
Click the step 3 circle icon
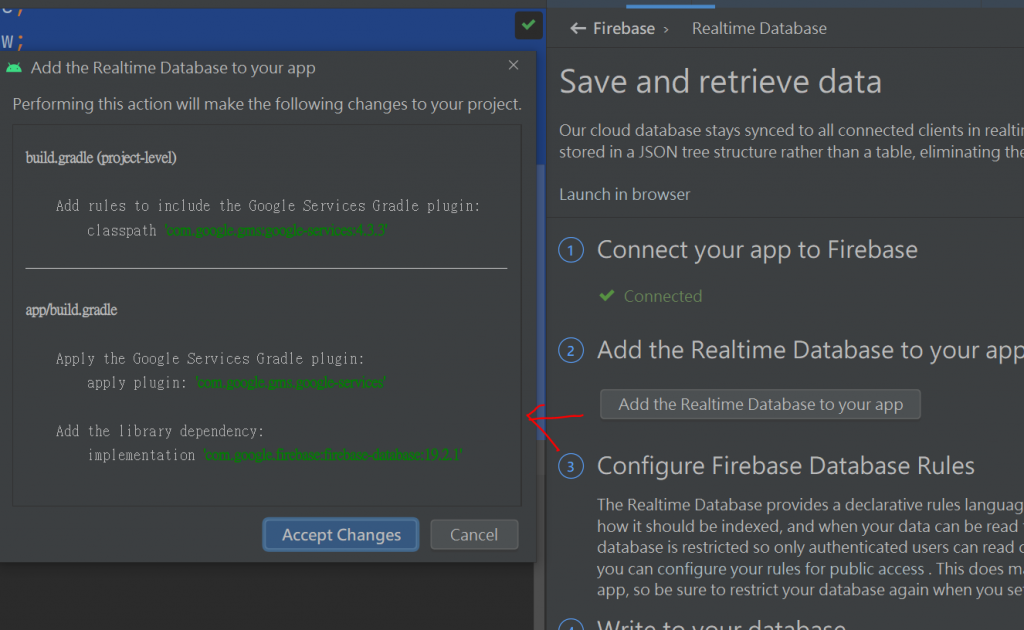[x=571, y=466]
